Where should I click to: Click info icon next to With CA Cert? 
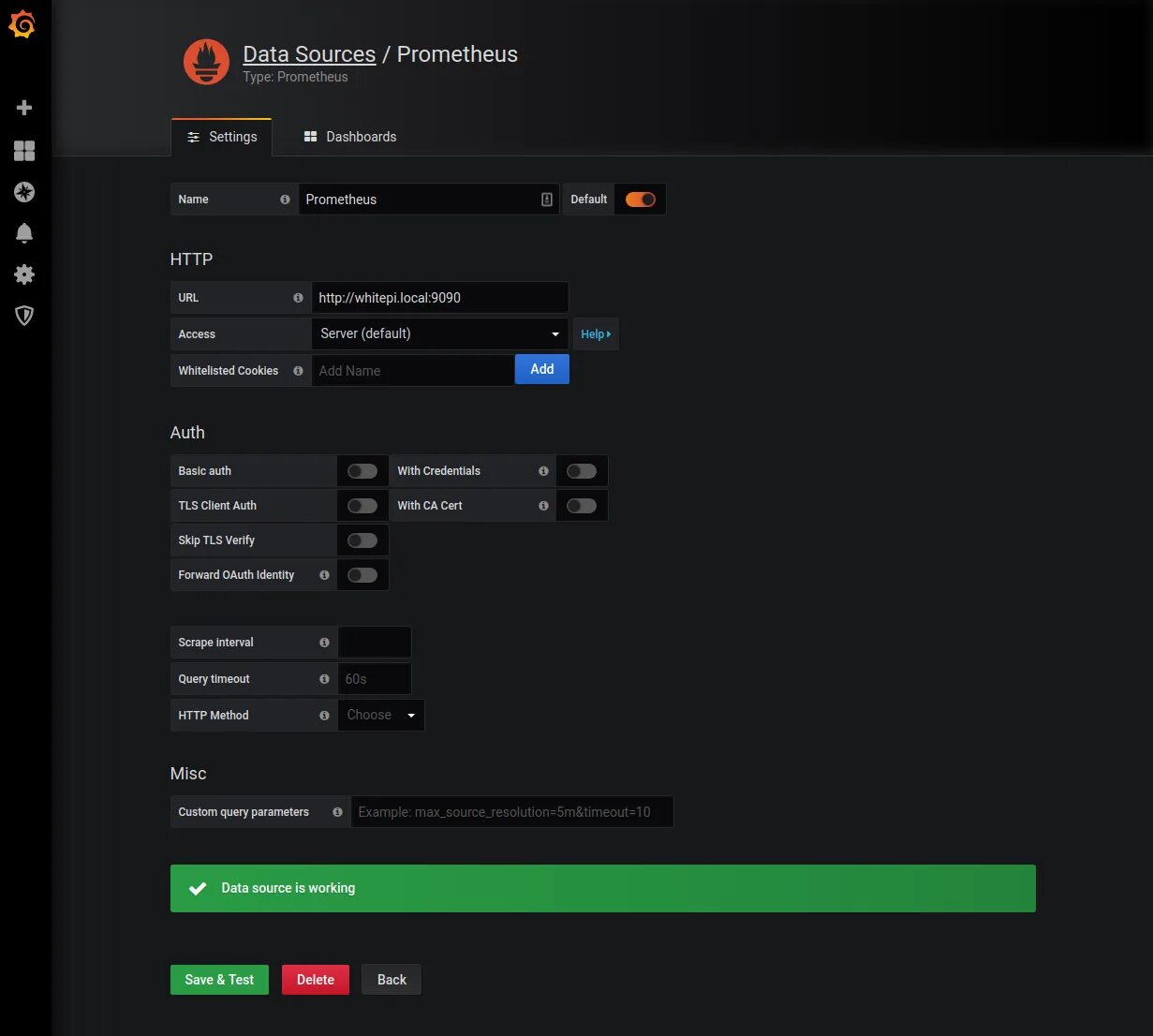[543, 506]
